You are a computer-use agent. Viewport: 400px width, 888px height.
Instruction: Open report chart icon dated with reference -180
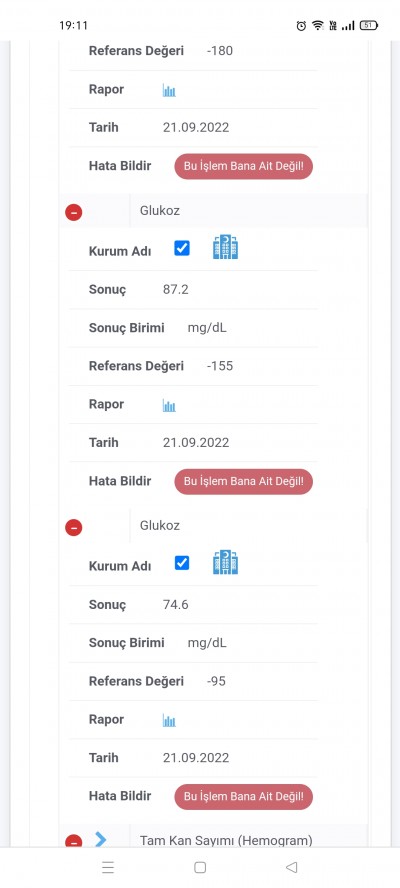point(169,90)
